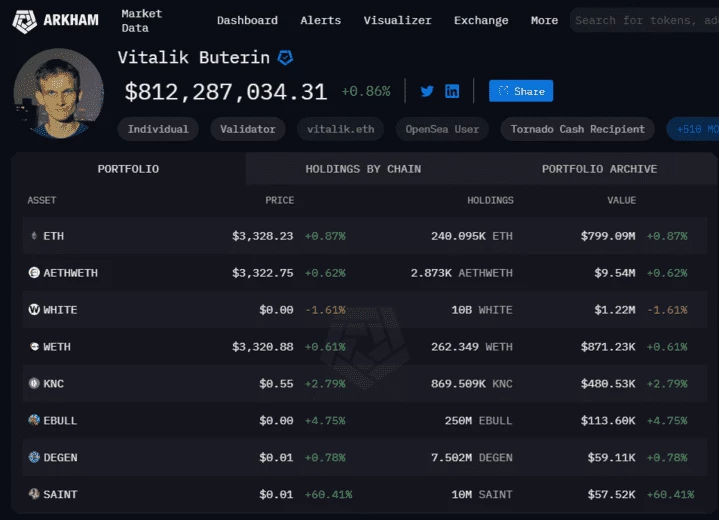The width and height of the screenshot is (719, 520).
Task: Click the ETH asset name
Action: coord(54,236)
